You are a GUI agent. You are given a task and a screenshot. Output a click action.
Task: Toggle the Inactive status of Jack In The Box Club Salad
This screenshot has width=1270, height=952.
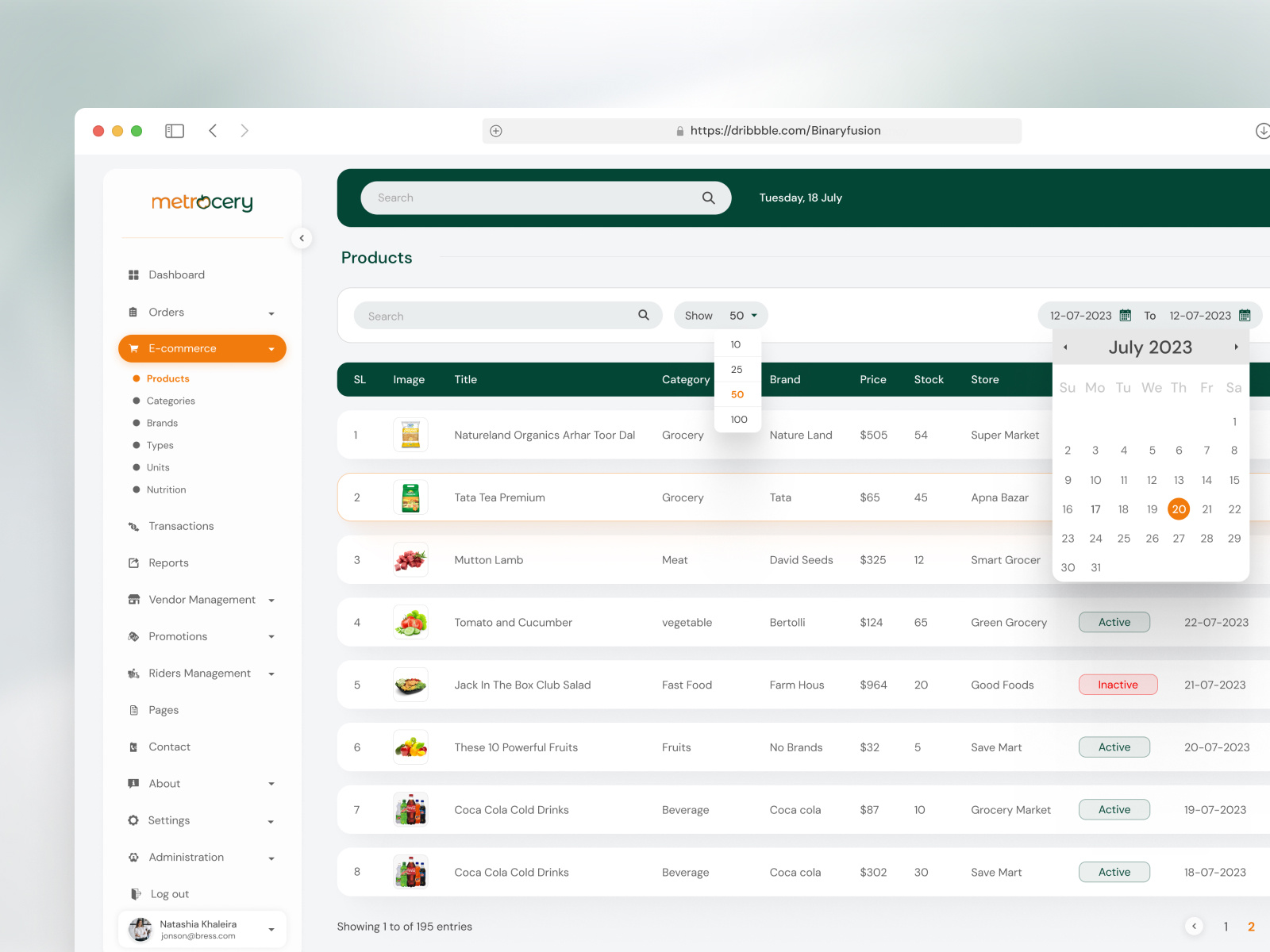pyautogui.click(x=1117, y=684)
